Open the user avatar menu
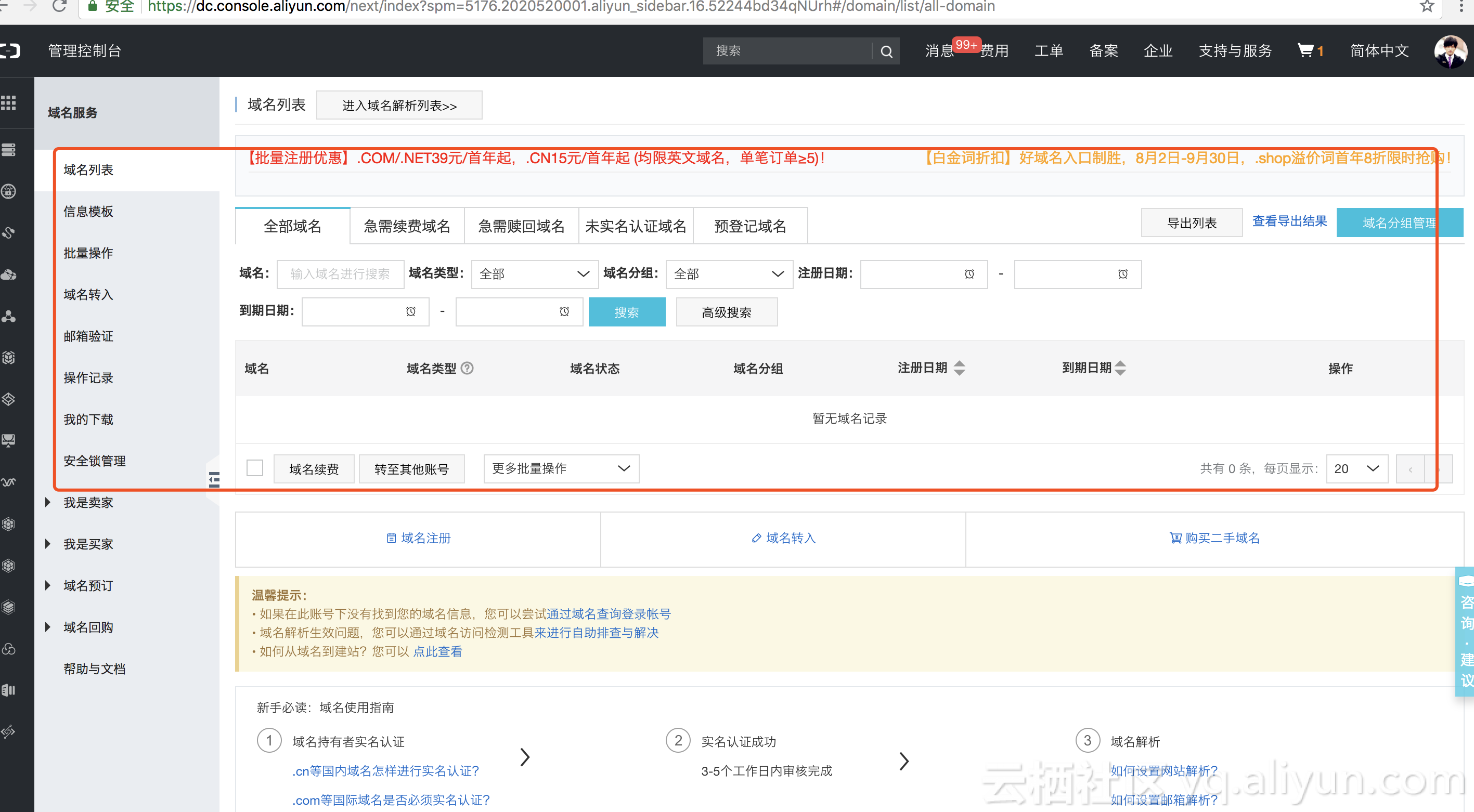Screen dimensions: 1474x812 [1451, 51]
